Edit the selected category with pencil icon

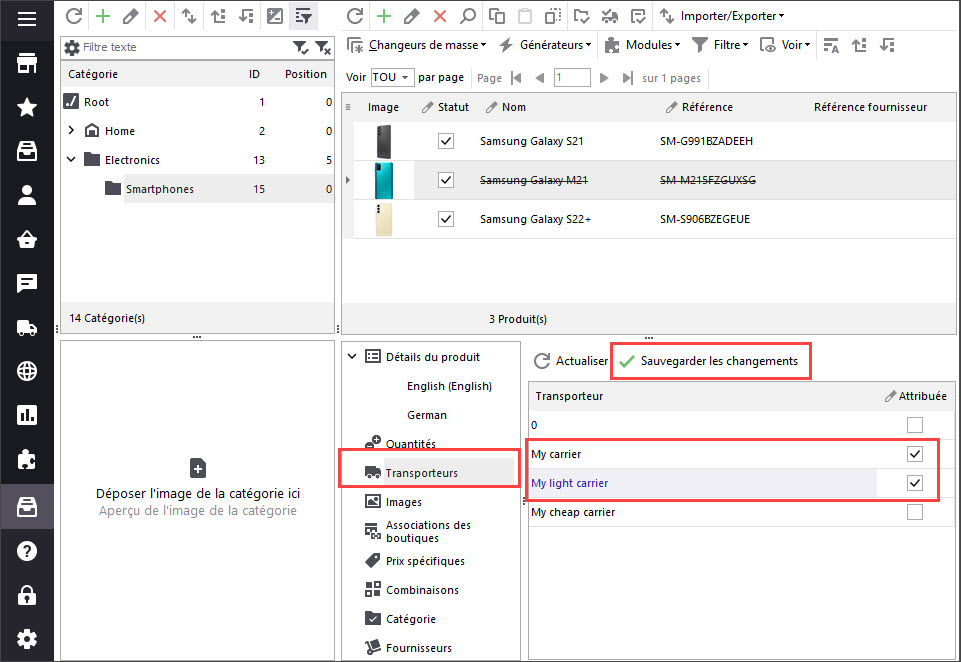131,16
